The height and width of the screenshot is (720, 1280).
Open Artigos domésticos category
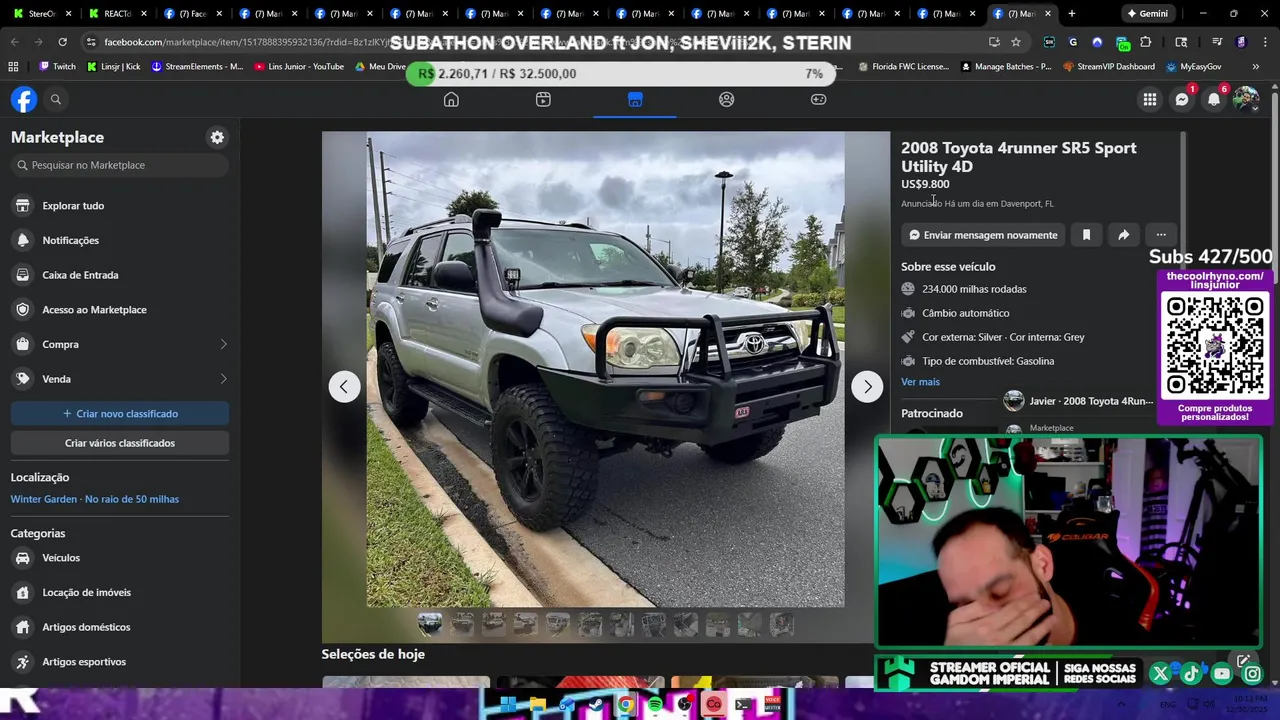pyautogui.click(x=120, y=627)
